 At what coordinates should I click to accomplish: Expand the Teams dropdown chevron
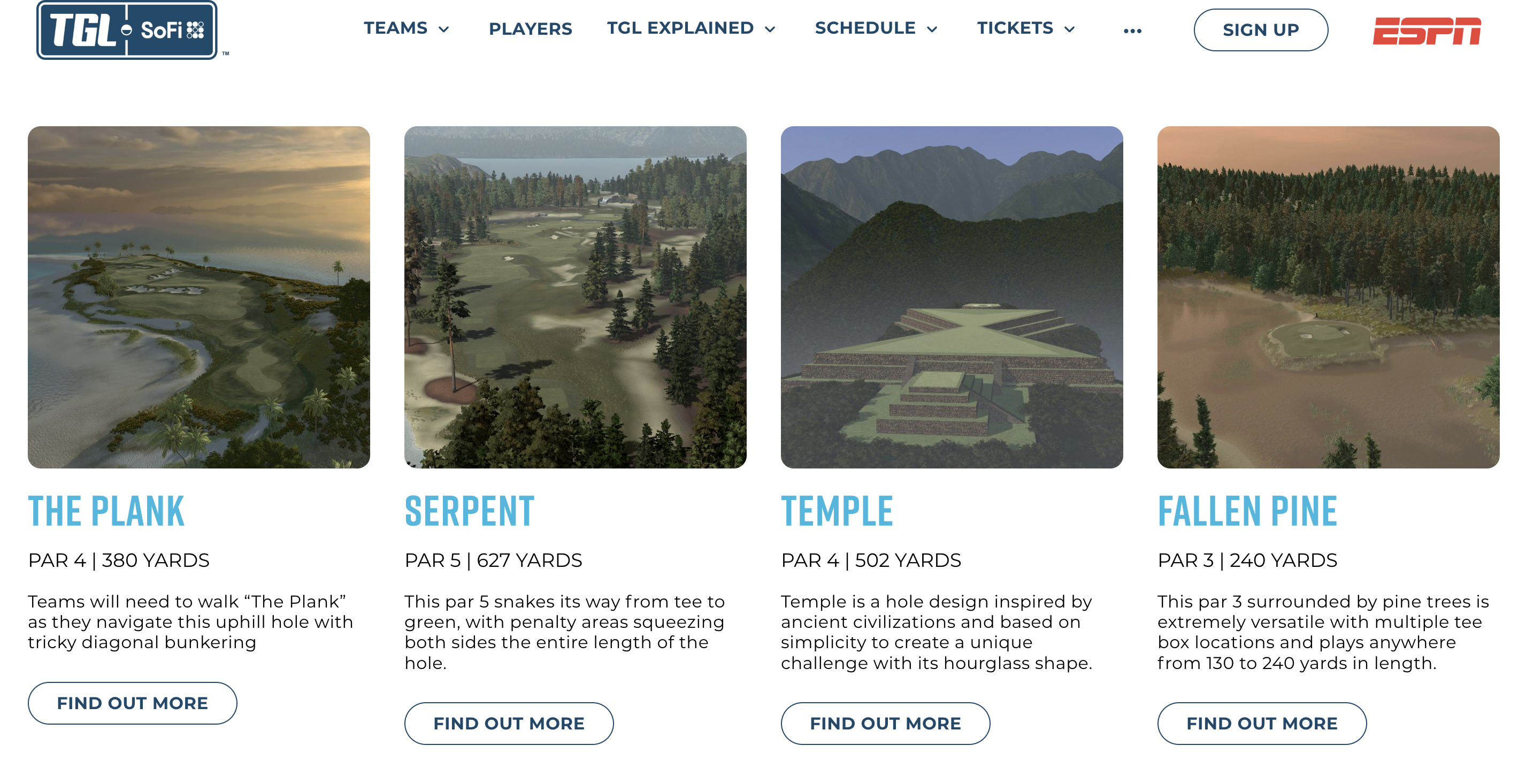coord(444,29)
